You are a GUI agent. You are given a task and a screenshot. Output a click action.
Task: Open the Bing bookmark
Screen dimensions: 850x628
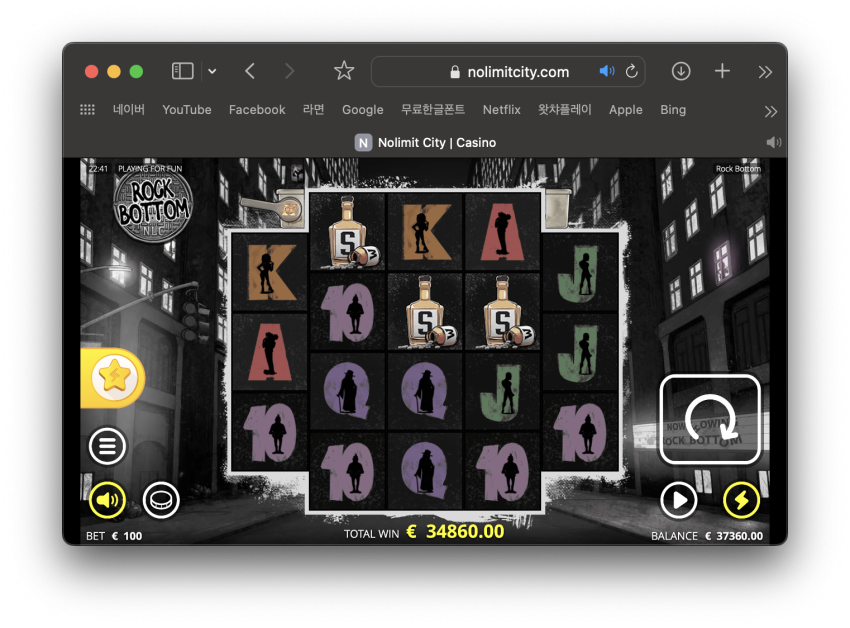pos(673,110)
